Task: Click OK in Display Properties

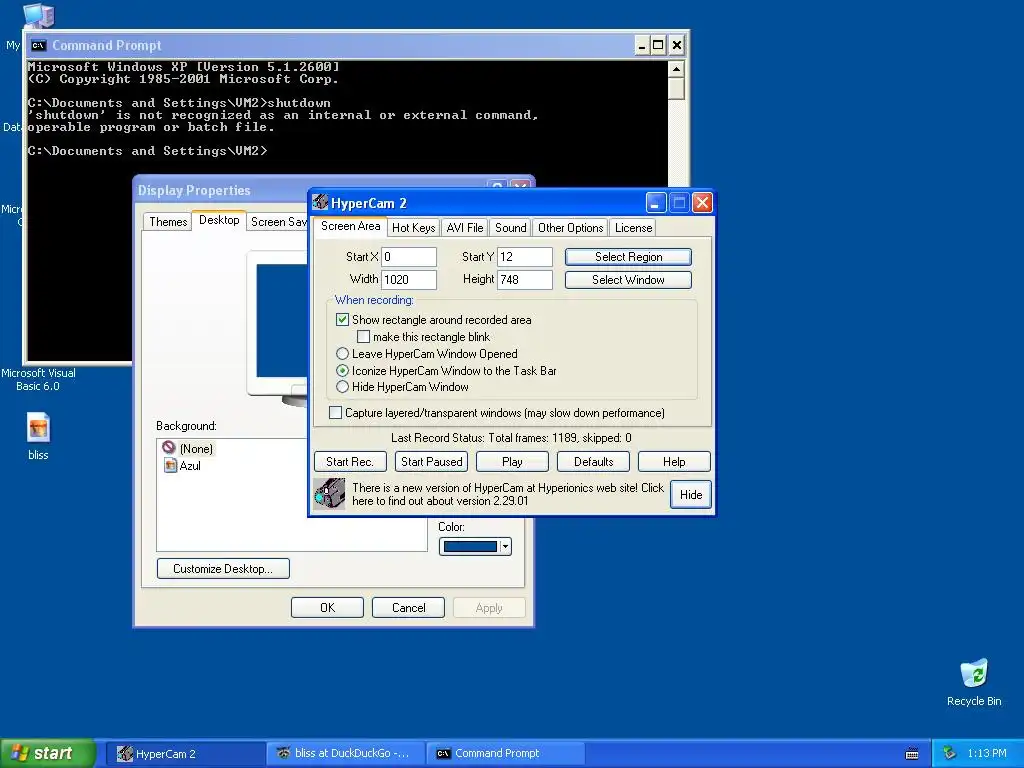Action: click(x=327, y=607)
